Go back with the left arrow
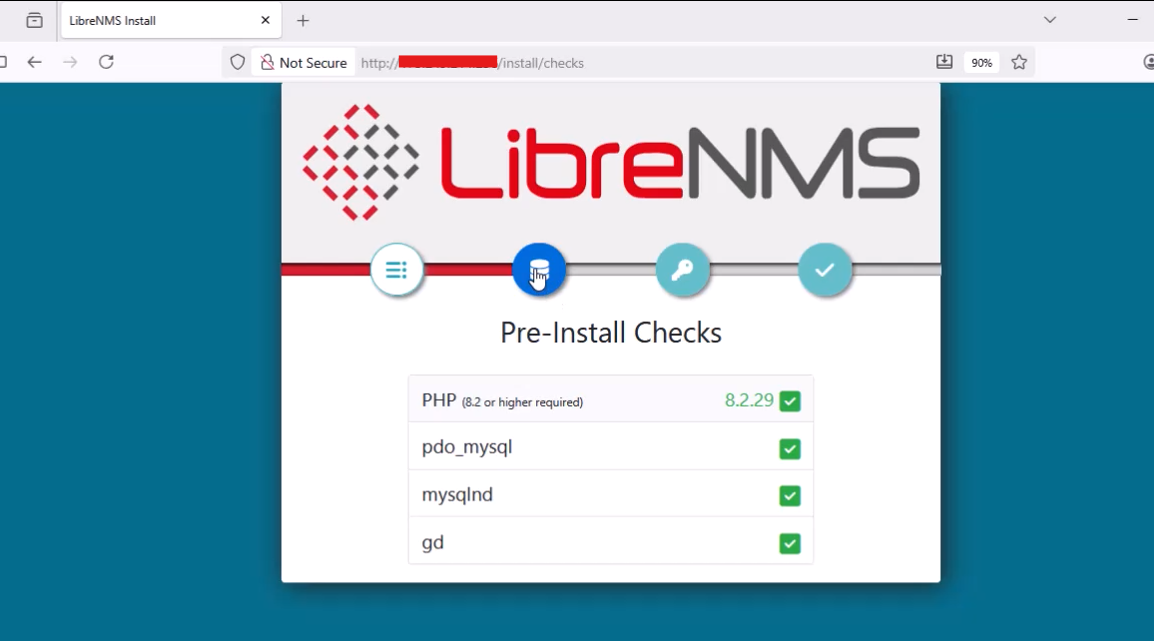This screenshot has height=641, width=1154. tap(35, 62)
